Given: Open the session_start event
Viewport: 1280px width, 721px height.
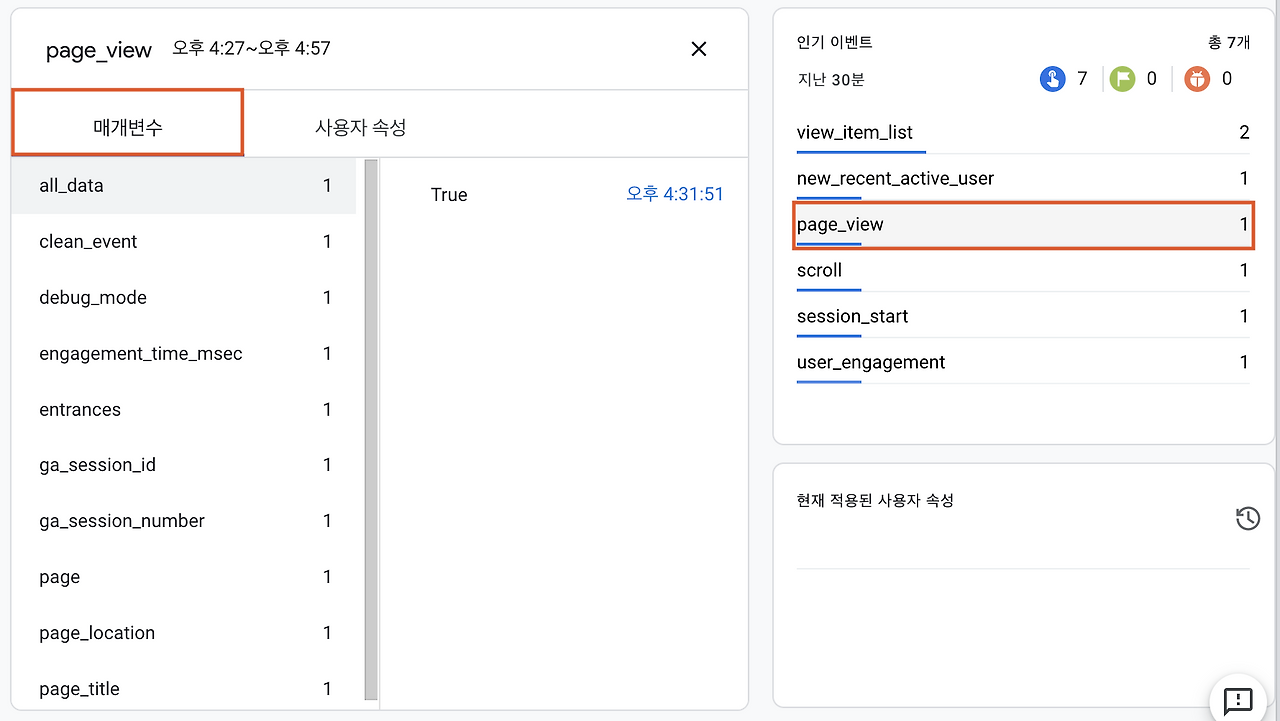Looking at the screenshot, I should pos(852,317).
